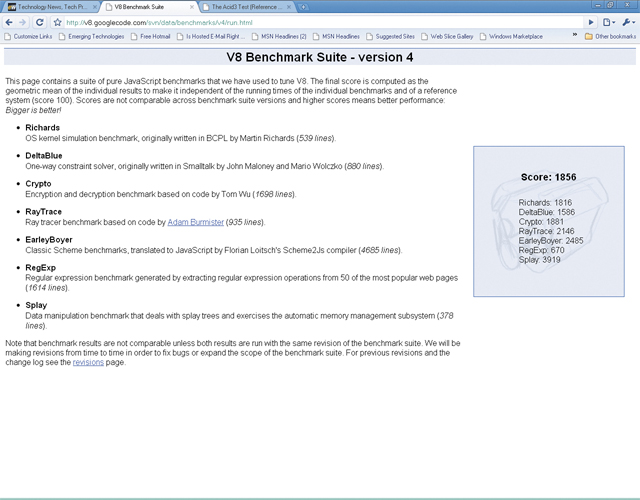Screen dimensions: 640x500
Task: Open the Windows Marketplace bookmark
Action: (x=511, y=36)
